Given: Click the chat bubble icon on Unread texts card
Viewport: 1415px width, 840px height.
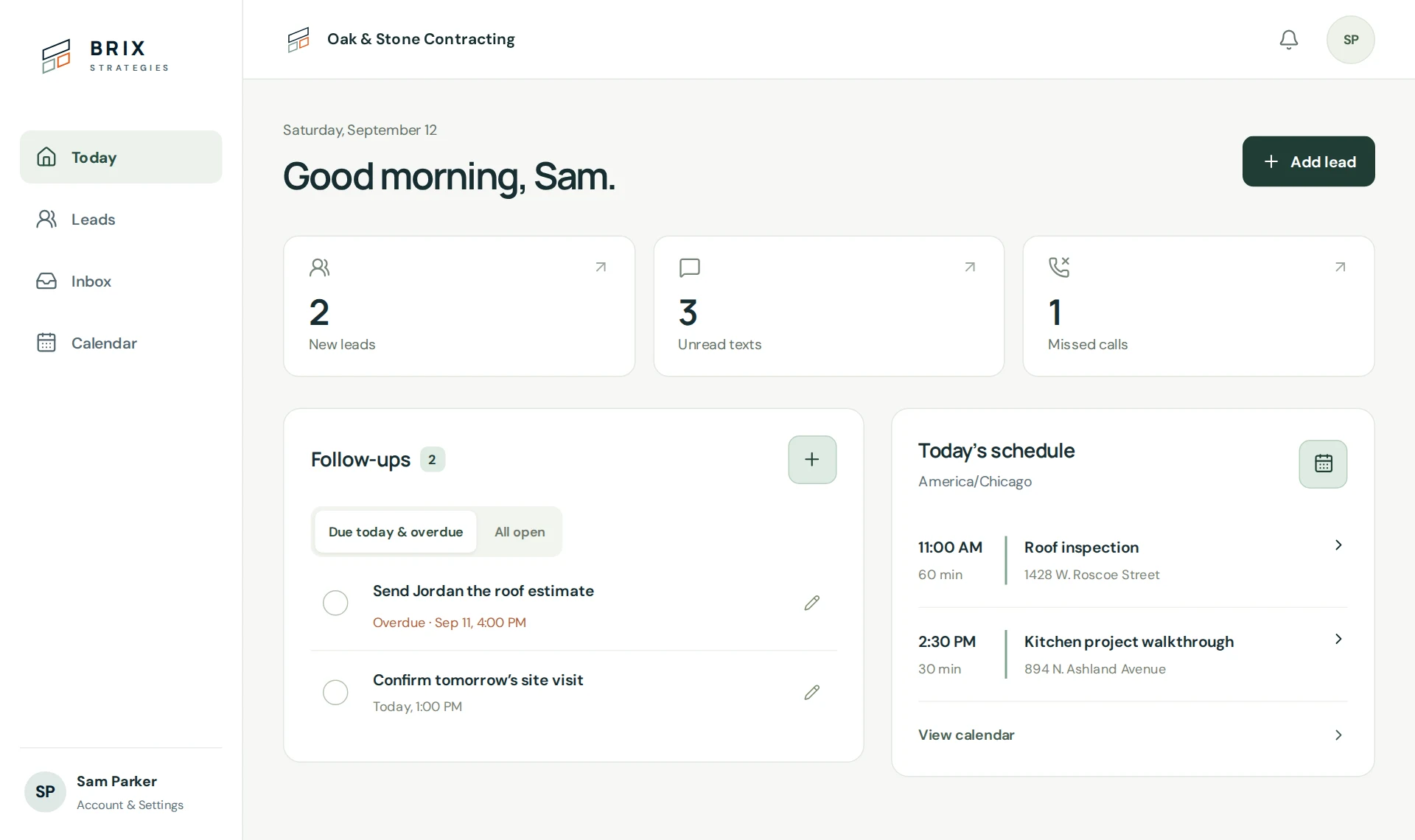Looking at the screenshot, I should coord(689,267).
